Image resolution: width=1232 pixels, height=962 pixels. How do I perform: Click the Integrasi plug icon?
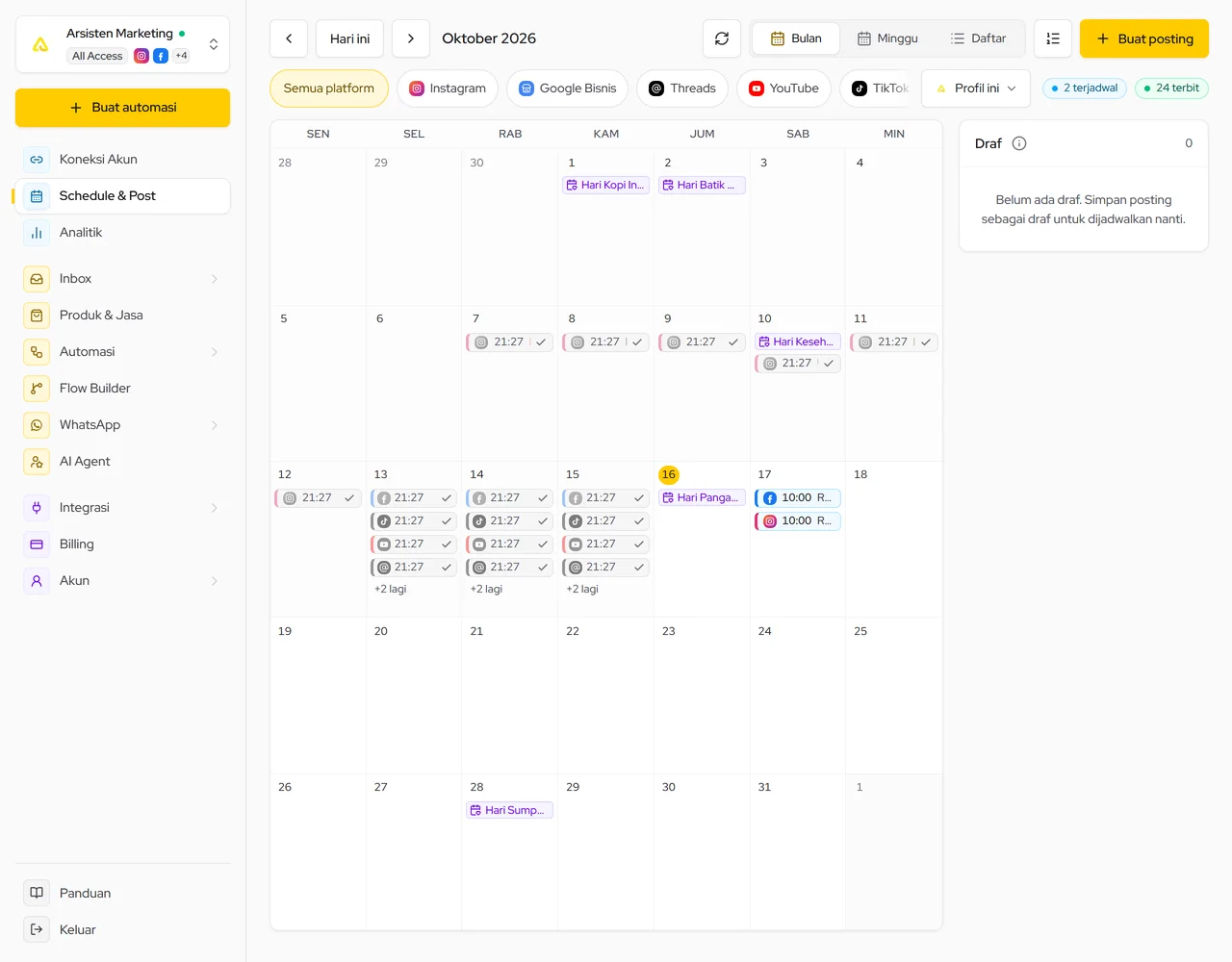coord(37,508)
